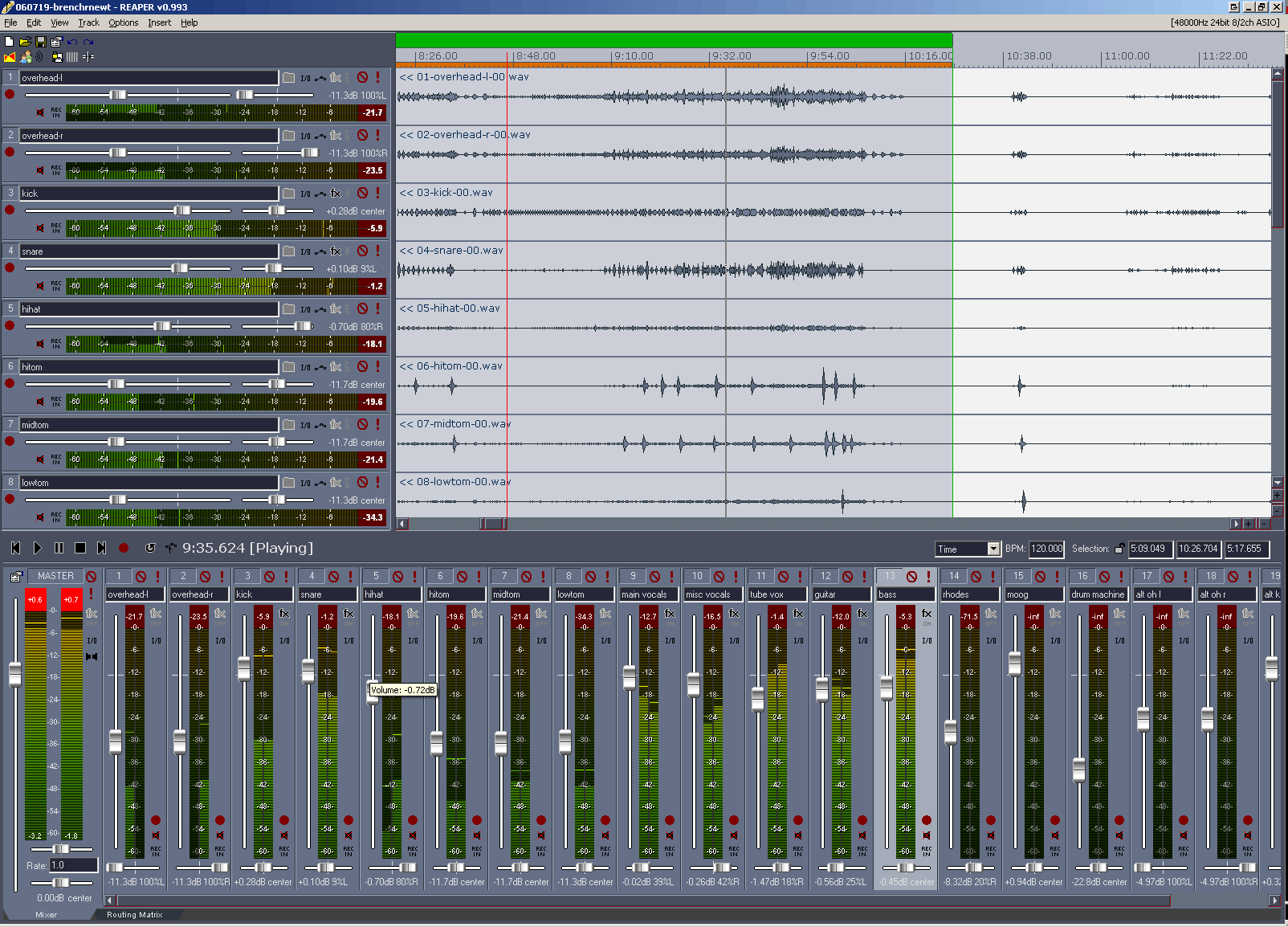Open the folder icon on overhead-l track
Viewport: 1288px width, 927px height.
(x=288, y=78)
